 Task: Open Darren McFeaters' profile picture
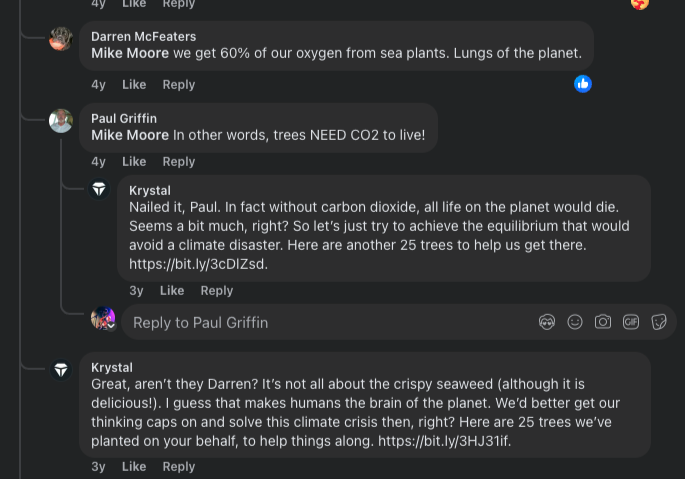point(61,40)
